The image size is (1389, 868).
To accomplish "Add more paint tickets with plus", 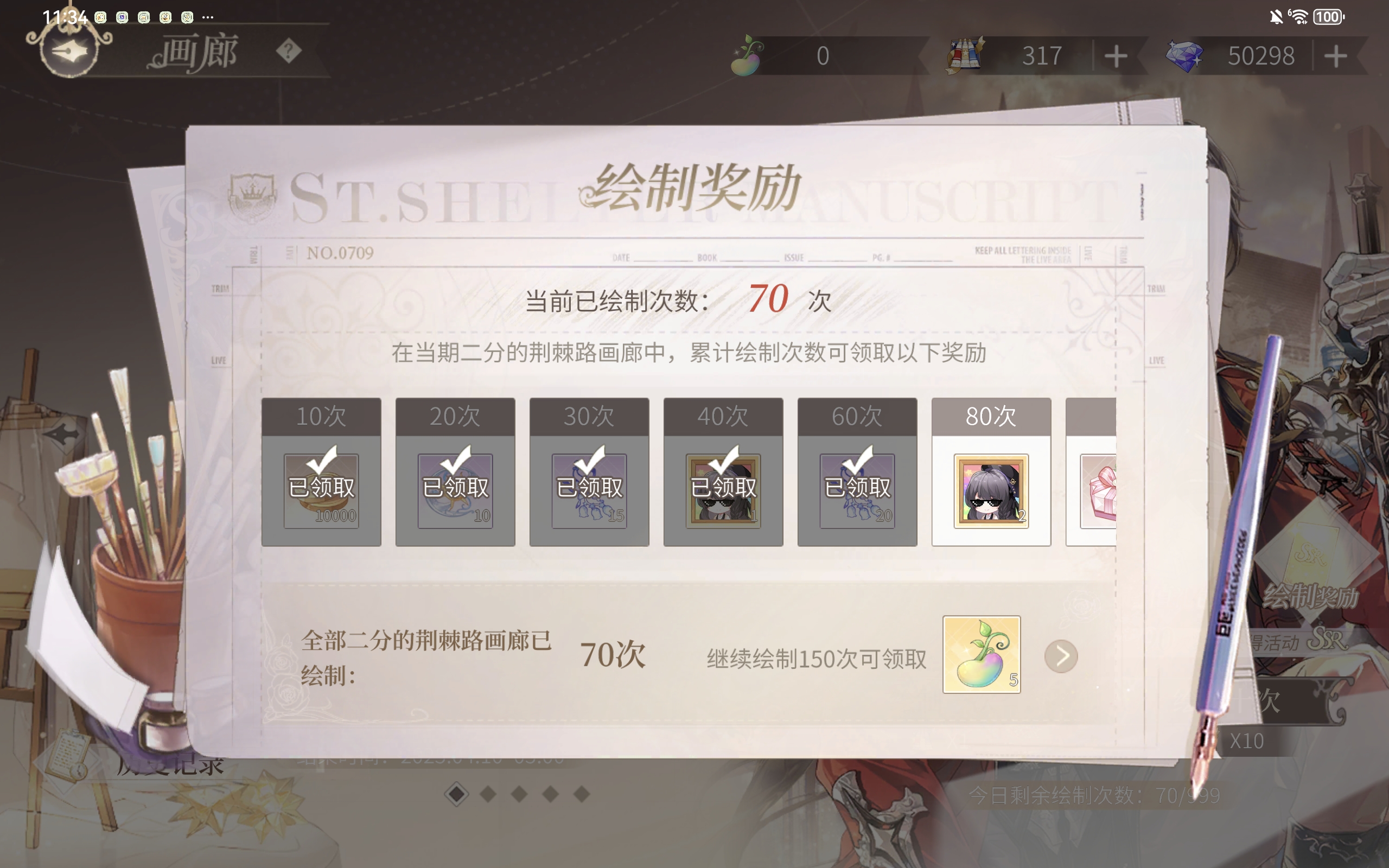I will (x=1116, y=56).
